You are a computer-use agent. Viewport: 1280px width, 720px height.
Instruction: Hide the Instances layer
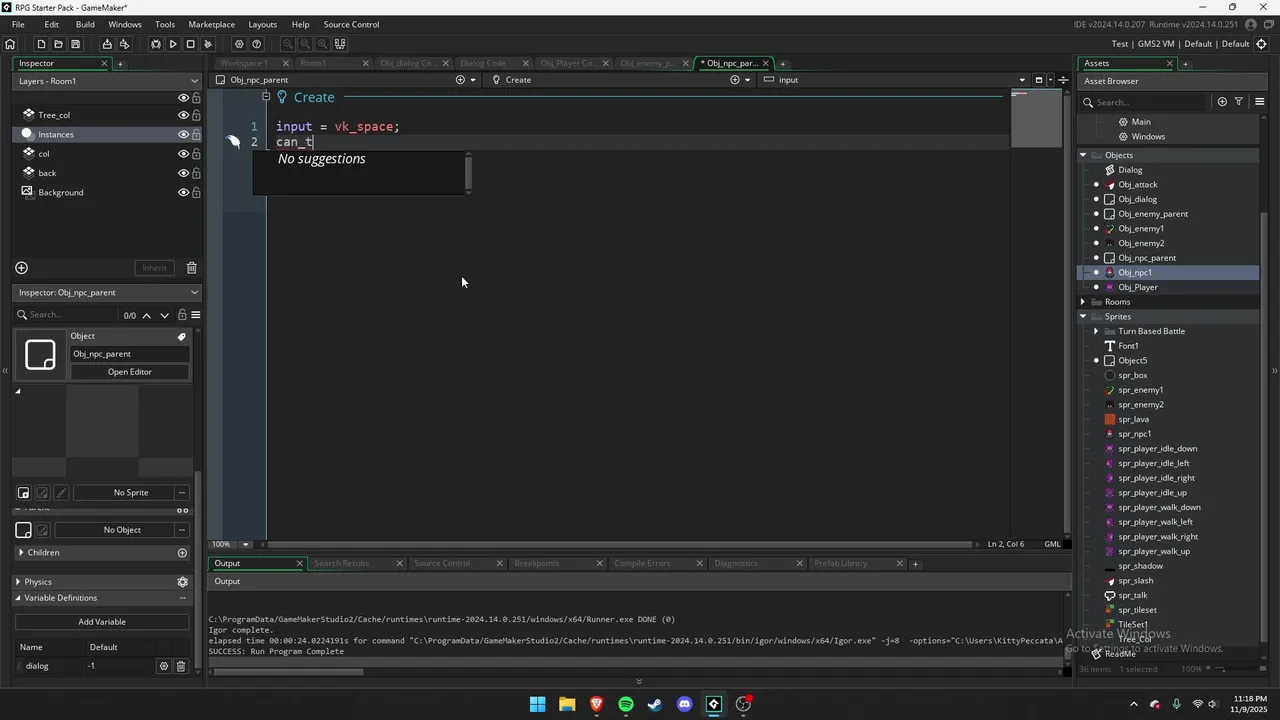point(183,134)
